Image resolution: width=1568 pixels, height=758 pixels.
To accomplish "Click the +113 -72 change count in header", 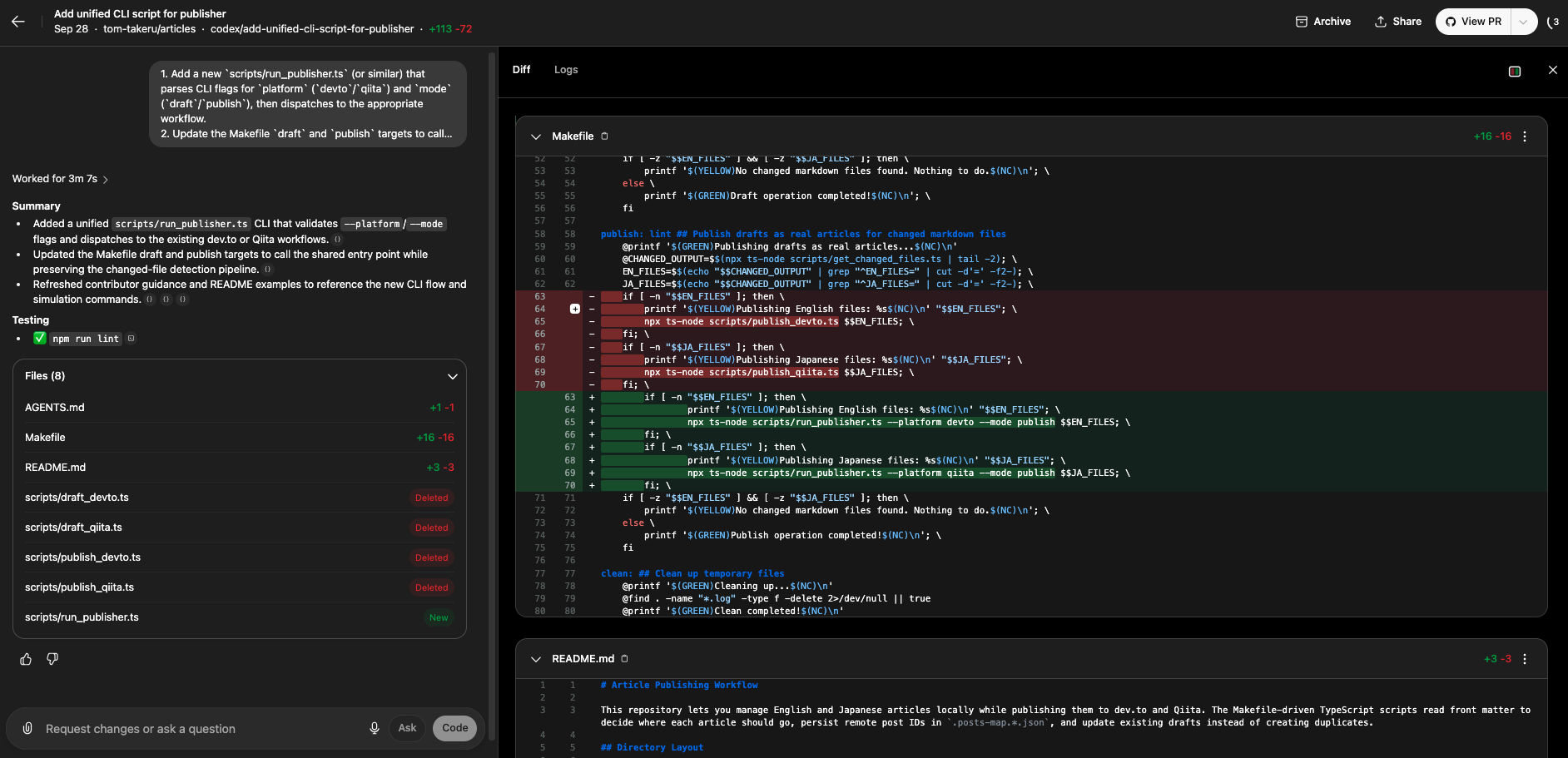I will tap(450, 29).
